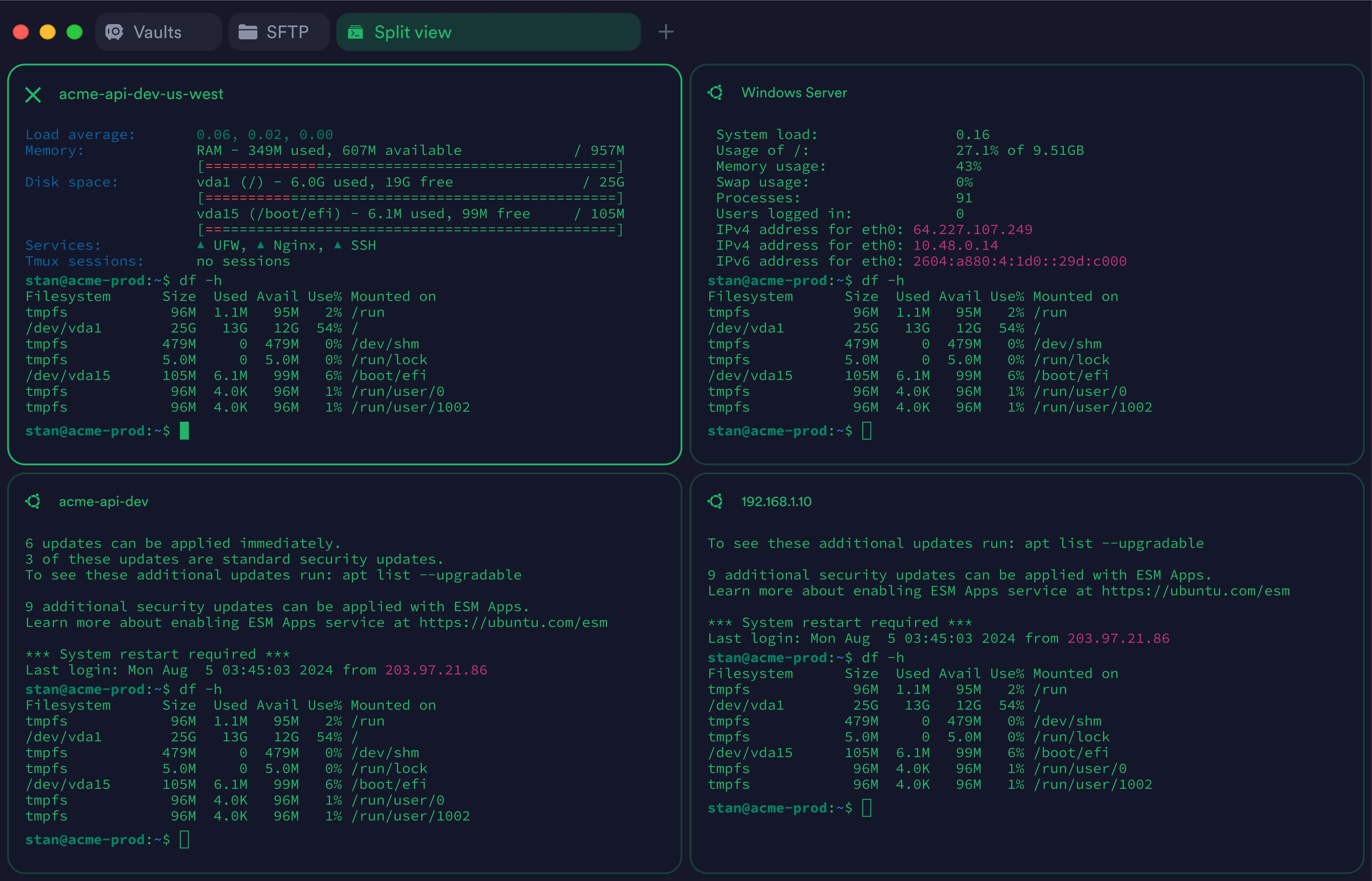Click the https://ubuntu.com/esm link in acme-api-dev pane

coord(513,623)
